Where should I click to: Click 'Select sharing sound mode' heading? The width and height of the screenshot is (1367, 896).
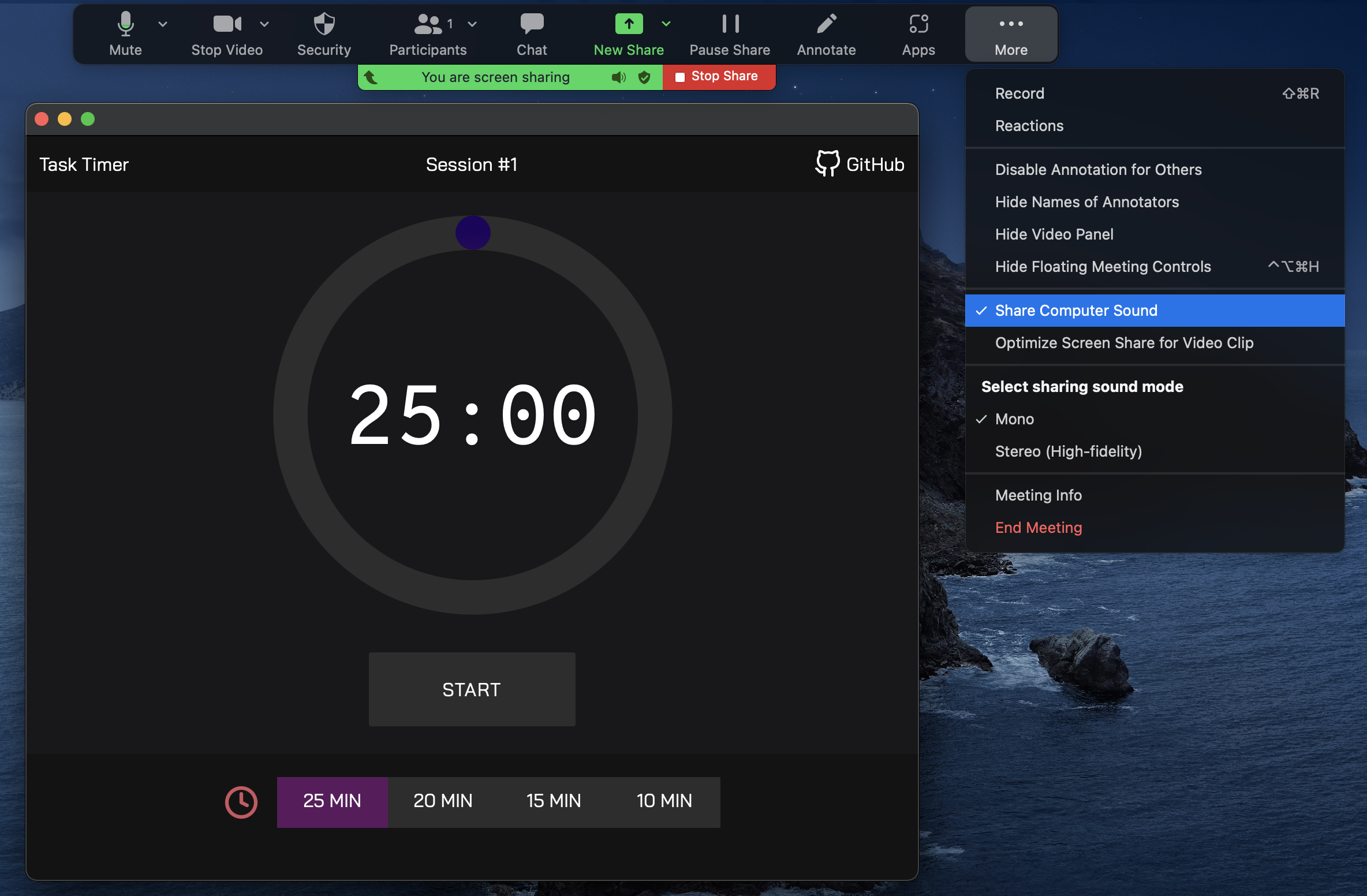[1082, 386]
